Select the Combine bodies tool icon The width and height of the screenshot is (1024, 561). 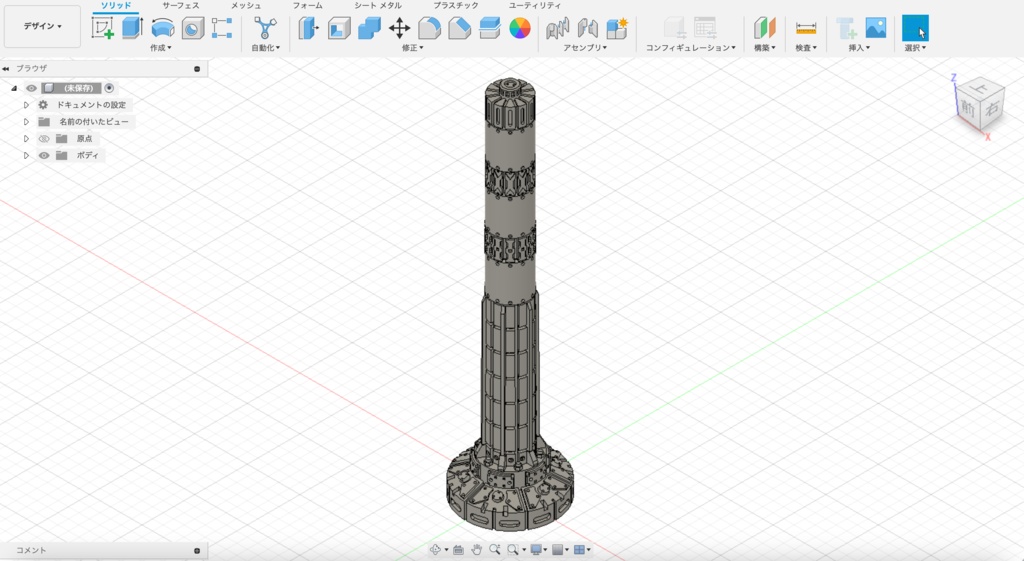coord(369,28)
